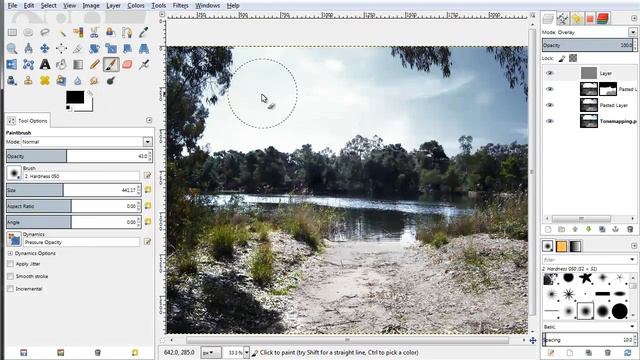Open layers dock tab configuration menu
Viewport: 640px width, 360px height.
pyautogui.click(x=633, y=18)
